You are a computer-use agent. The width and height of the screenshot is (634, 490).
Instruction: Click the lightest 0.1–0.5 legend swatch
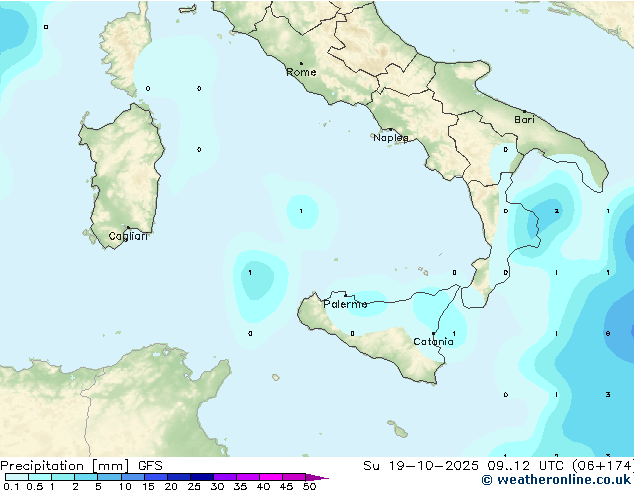(x=17, y=477)
